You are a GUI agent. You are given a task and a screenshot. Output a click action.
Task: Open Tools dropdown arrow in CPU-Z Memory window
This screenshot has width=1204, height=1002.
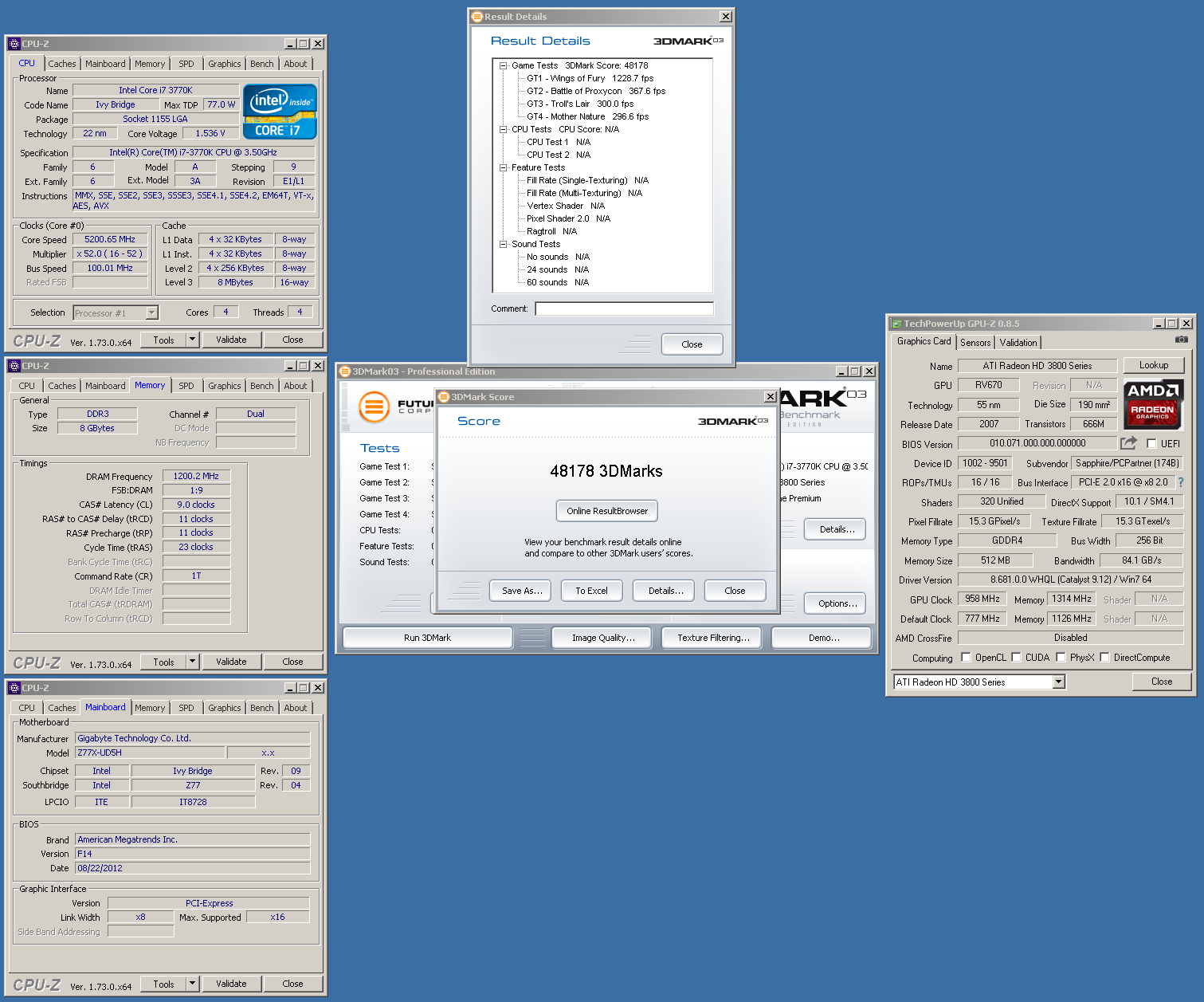[192, 662]
